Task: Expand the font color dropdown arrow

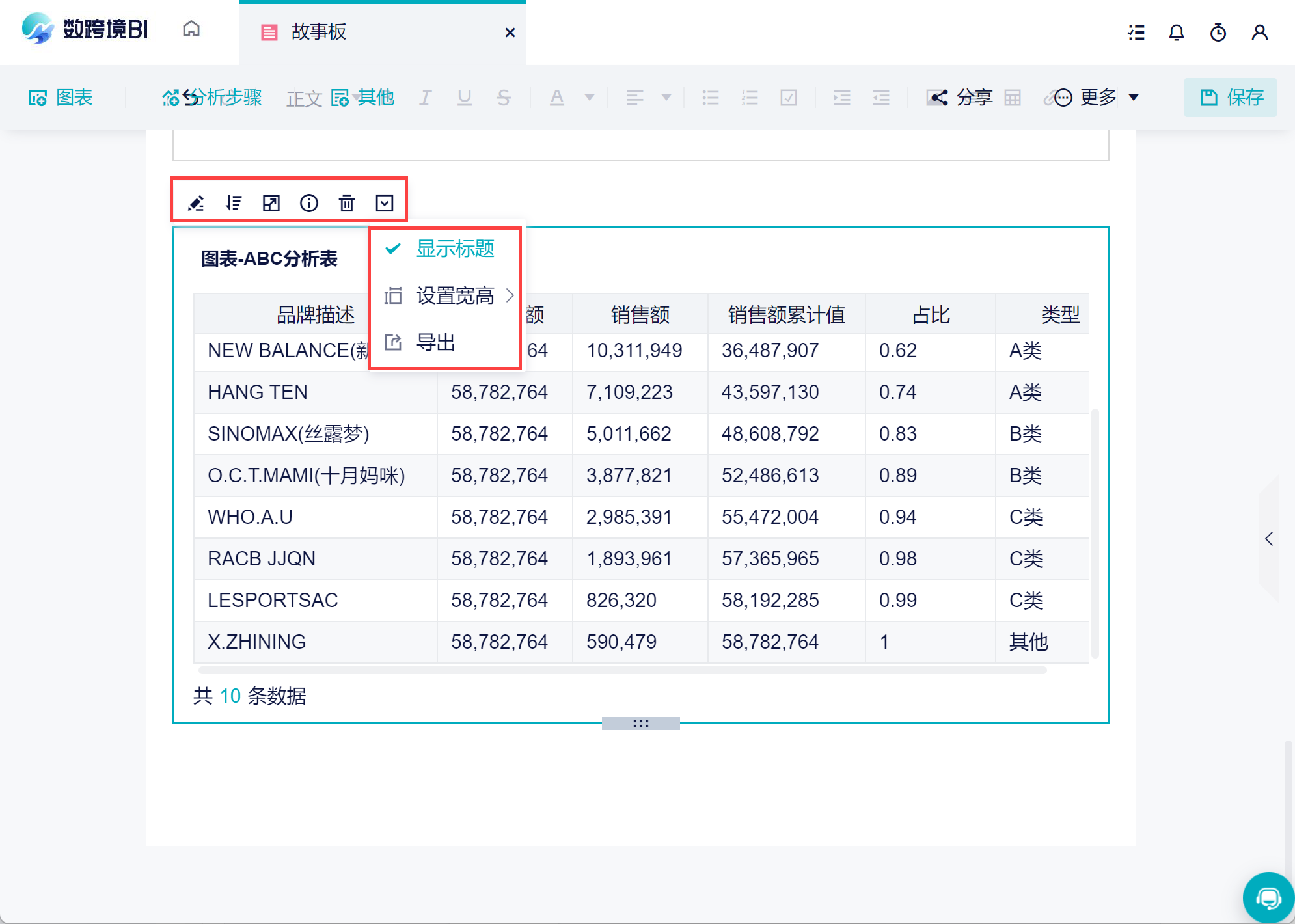Action: (590, 98)
